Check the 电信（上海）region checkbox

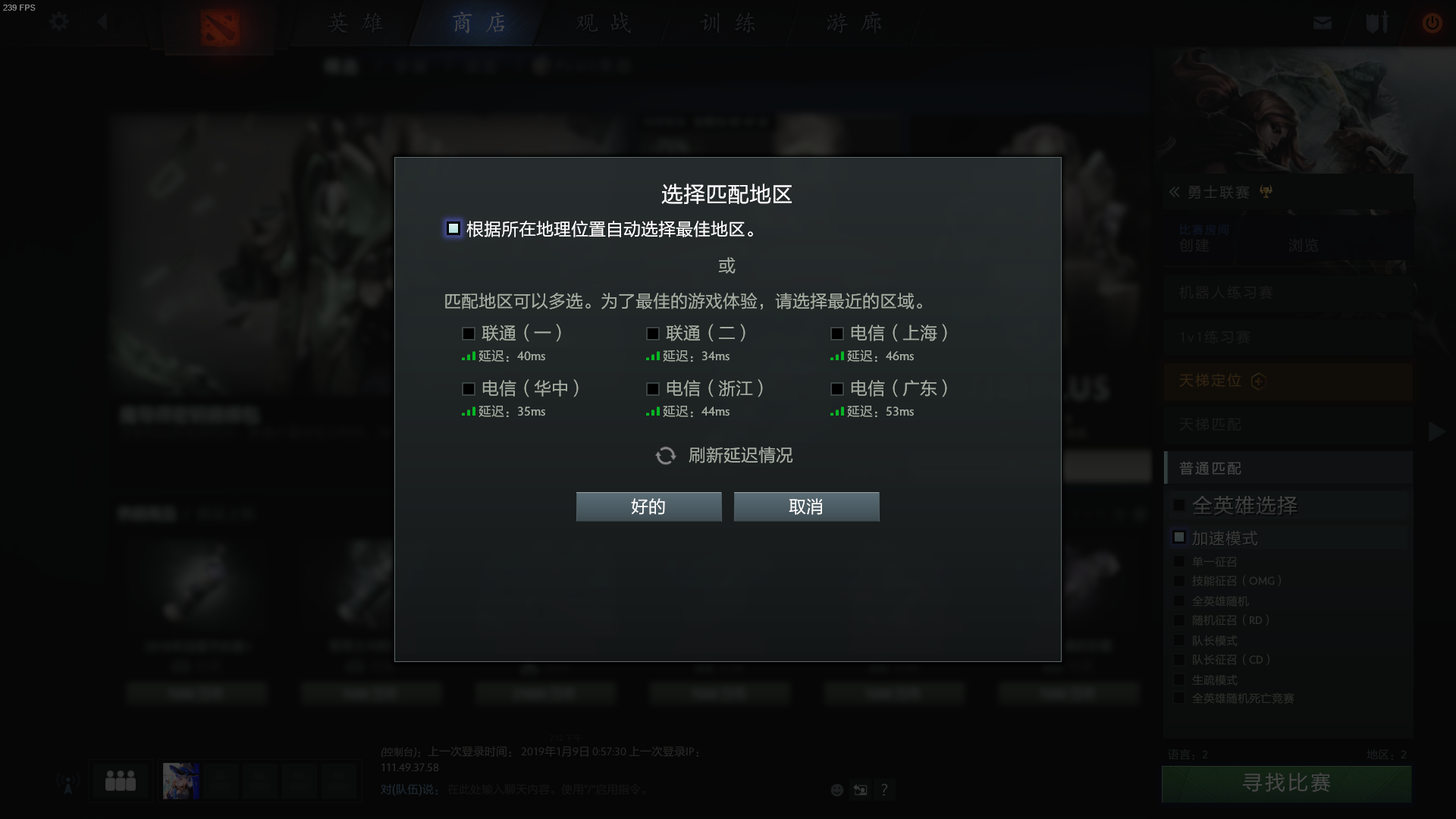[837, 334]
